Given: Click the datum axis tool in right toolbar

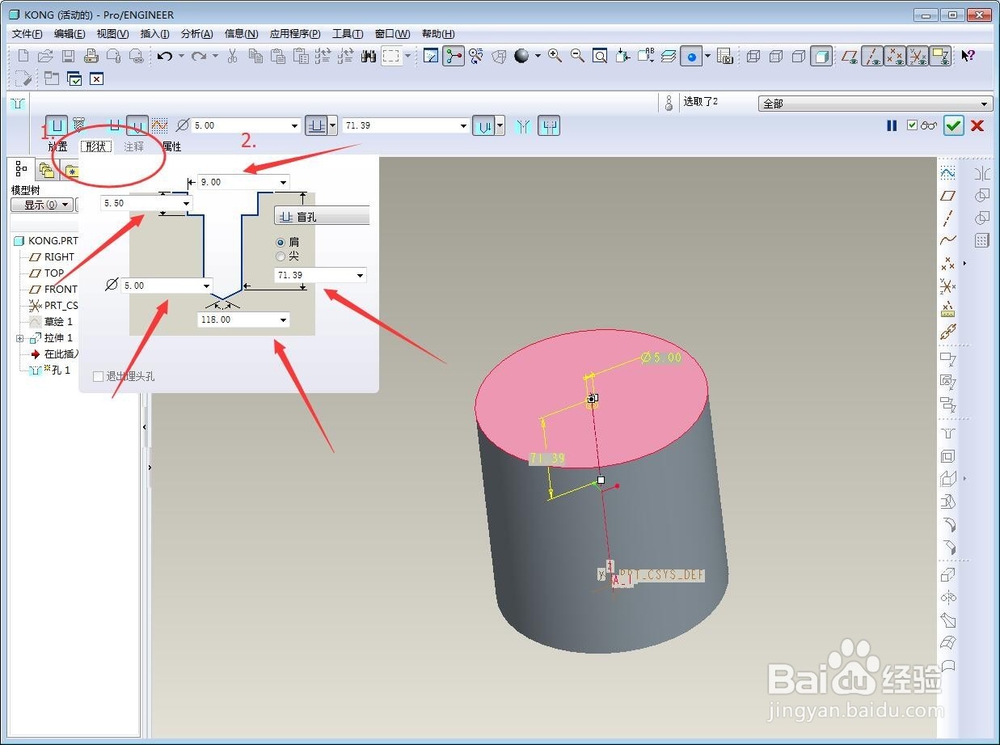Looking at the screenshot, I should point(948,218).
